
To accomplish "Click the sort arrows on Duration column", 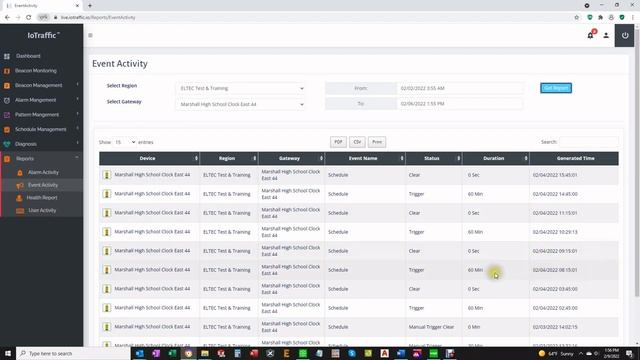I will coord(526,158).
